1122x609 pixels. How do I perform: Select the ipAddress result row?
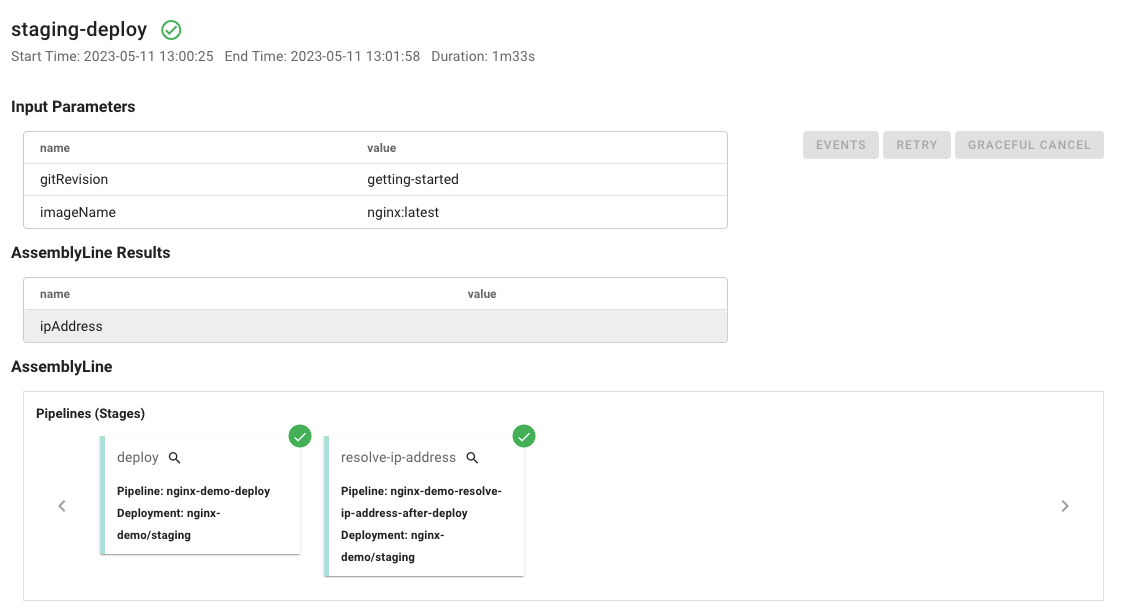coord(375,326)
